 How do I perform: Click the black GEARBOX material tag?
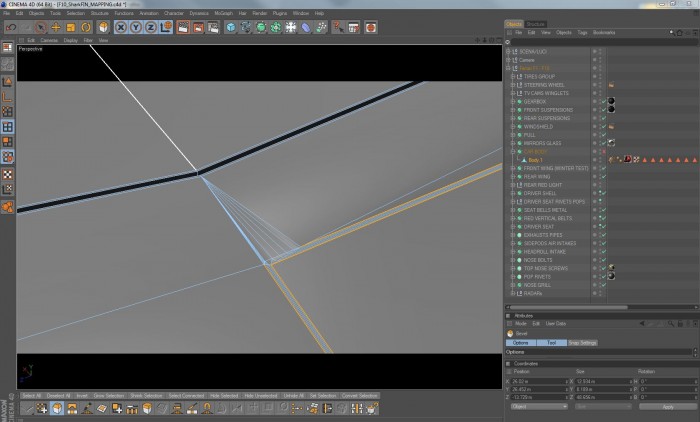[x=611, y=101]
